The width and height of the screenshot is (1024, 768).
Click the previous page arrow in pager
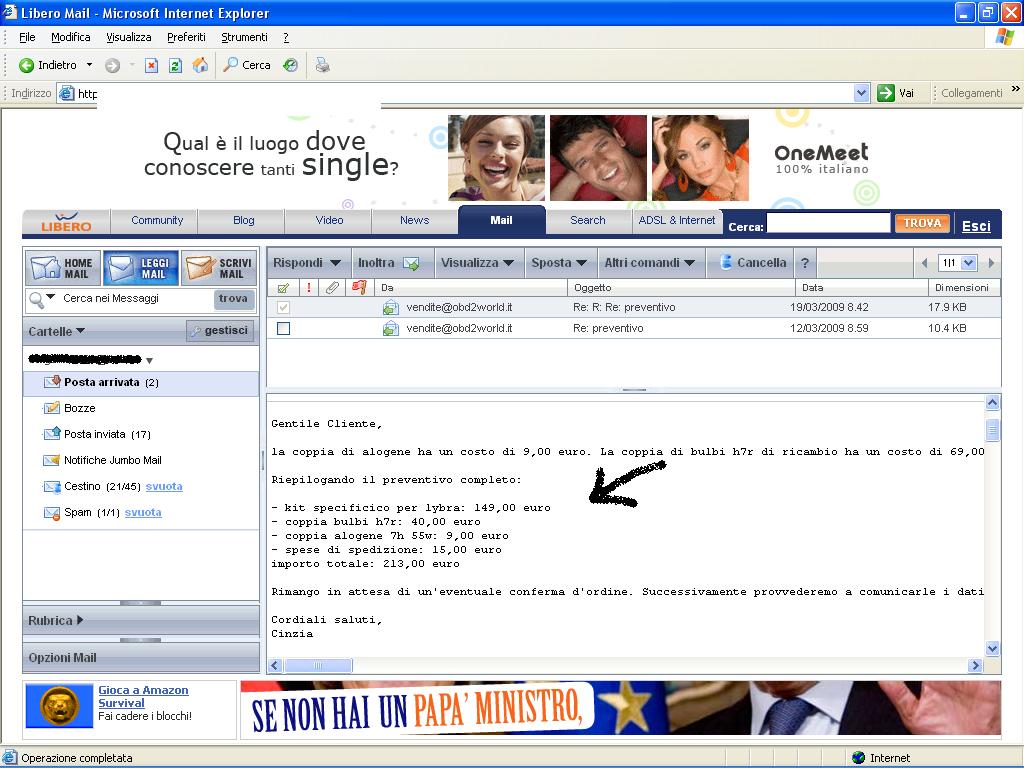click(924, 263)
